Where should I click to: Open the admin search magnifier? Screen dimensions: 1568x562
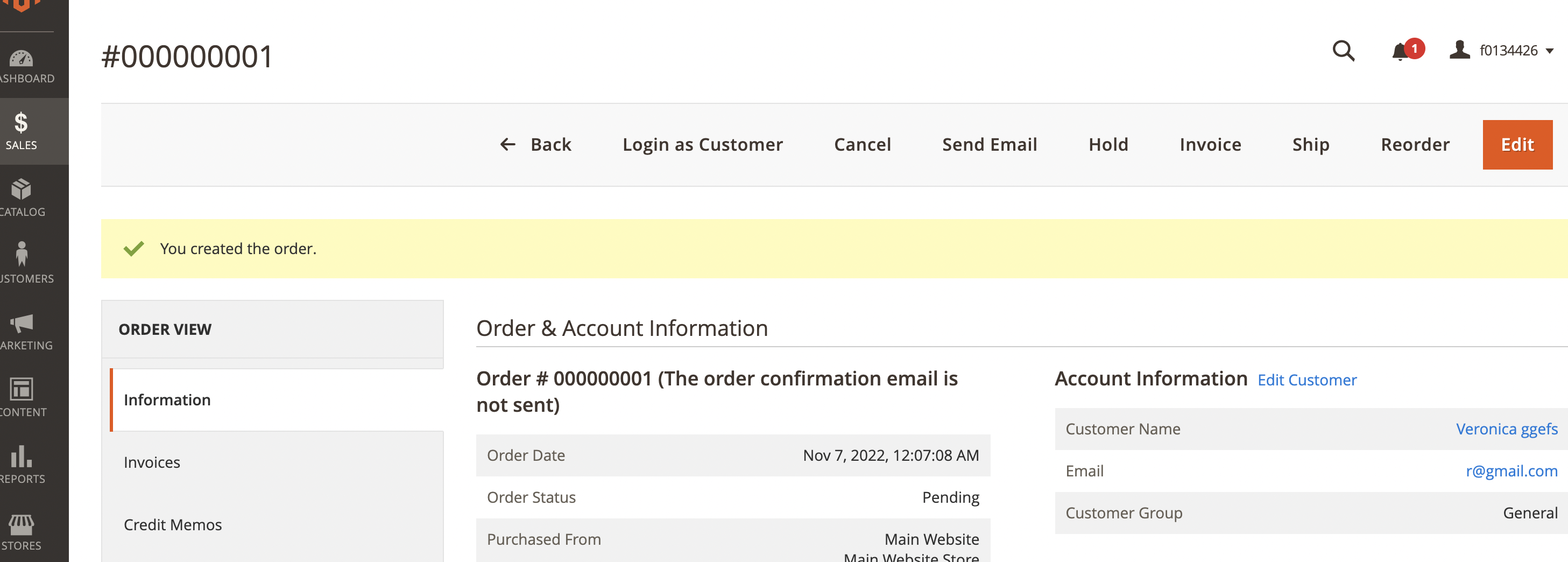[x=1345, y=51]
